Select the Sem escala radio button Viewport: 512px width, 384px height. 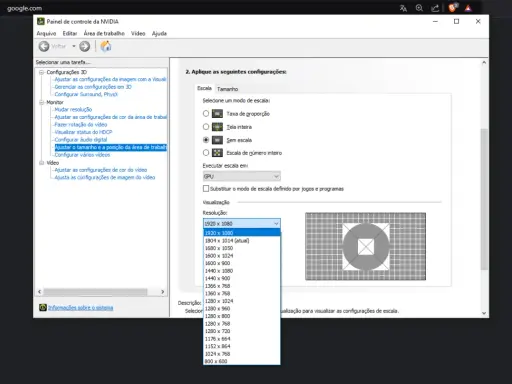206,140
